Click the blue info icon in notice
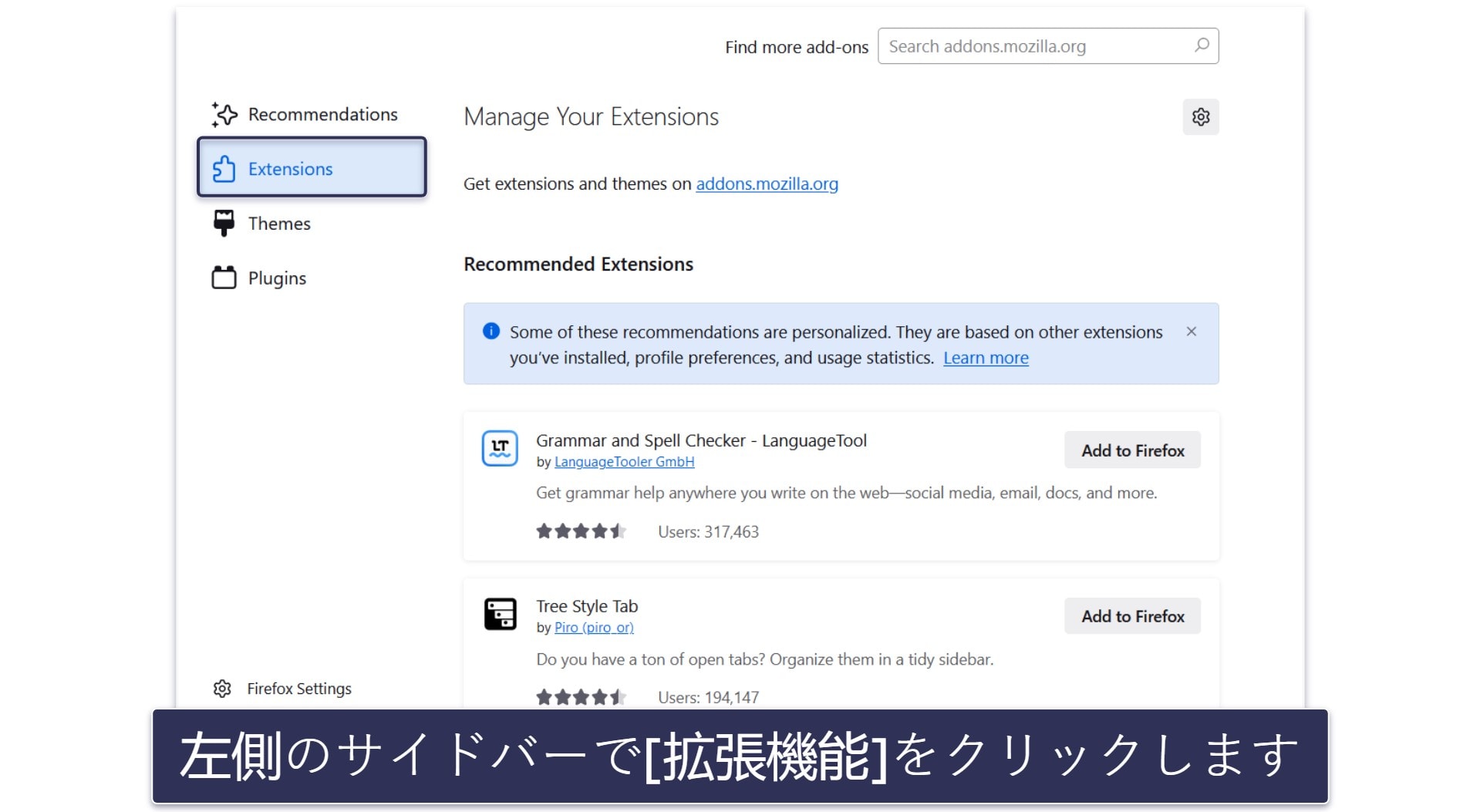 point(491,332)
